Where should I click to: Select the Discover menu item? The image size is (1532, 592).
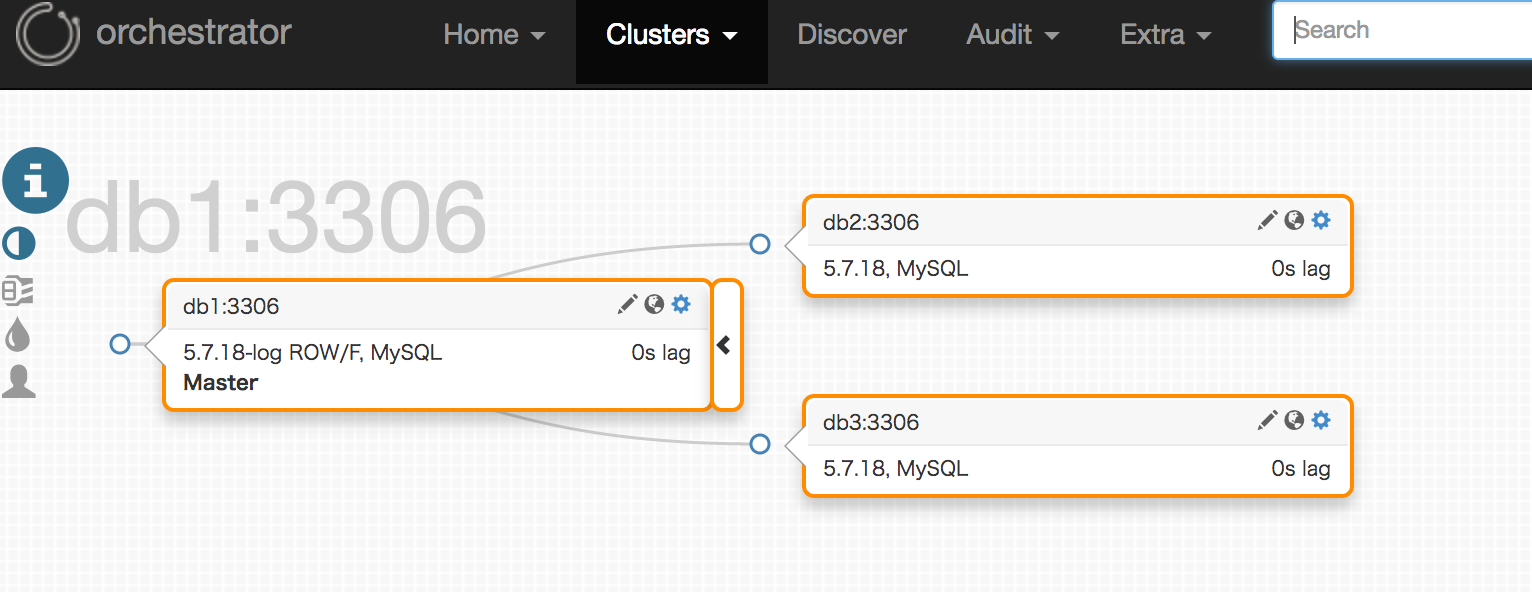[x=851, y=35]
